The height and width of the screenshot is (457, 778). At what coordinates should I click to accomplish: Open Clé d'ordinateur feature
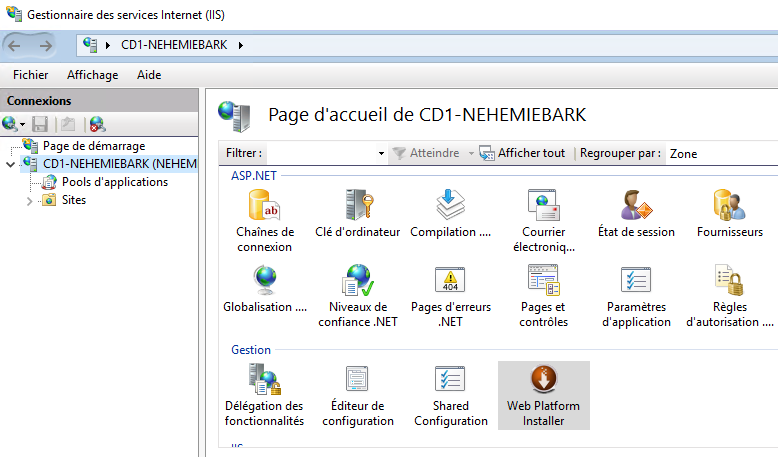tap(358, 214)
